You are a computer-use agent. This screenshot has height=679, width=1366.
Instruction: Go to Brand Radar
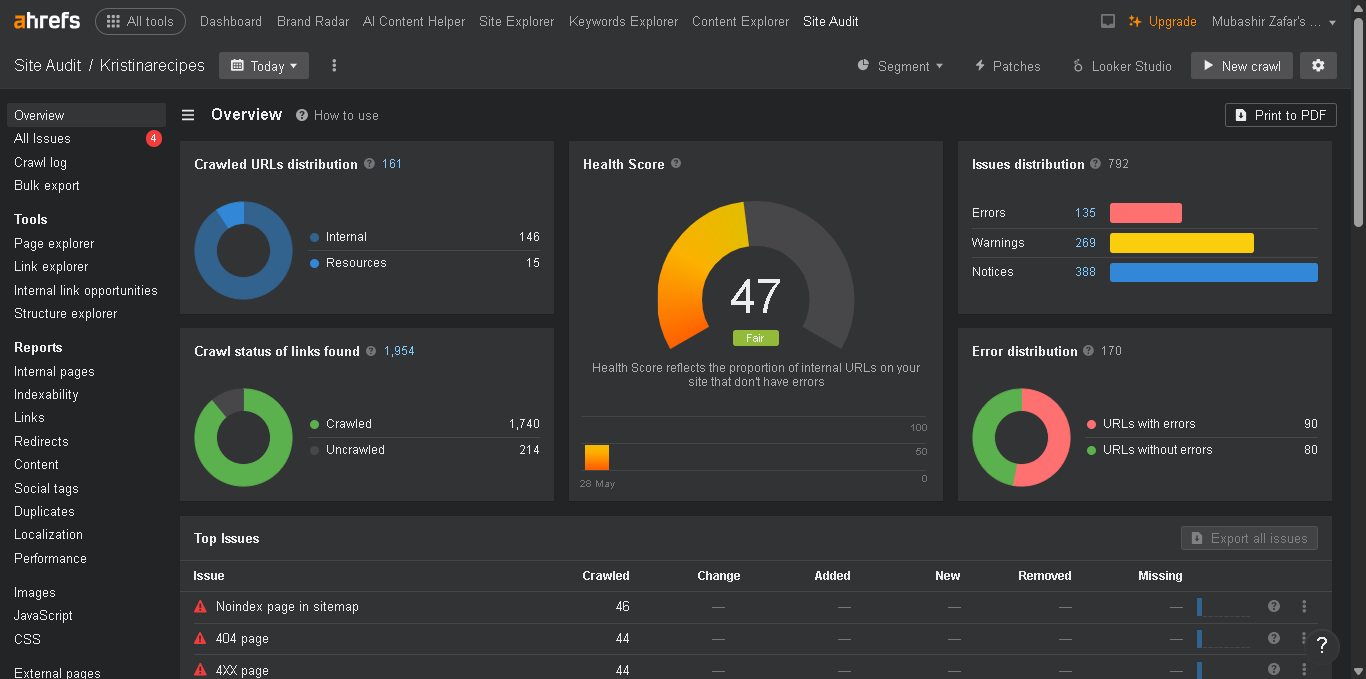click(312, 21)
